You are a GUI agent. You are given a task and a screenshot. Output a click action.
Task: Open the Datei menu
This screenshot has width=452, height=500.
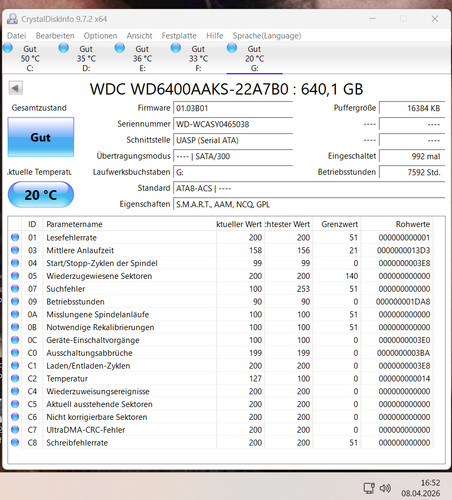coord(17,36)
